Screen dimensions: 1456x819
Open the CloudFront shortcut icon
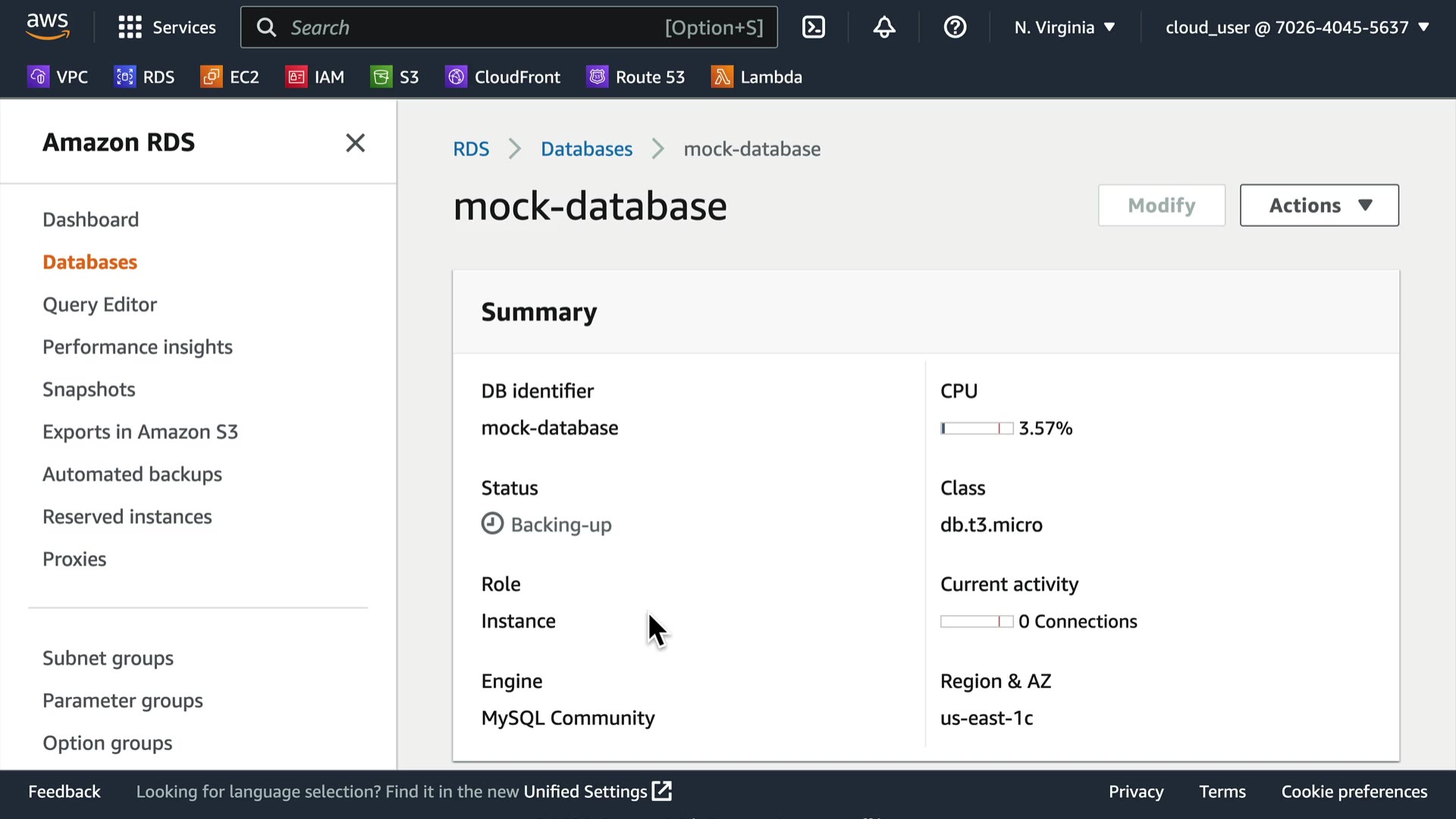tap(456, 77)
